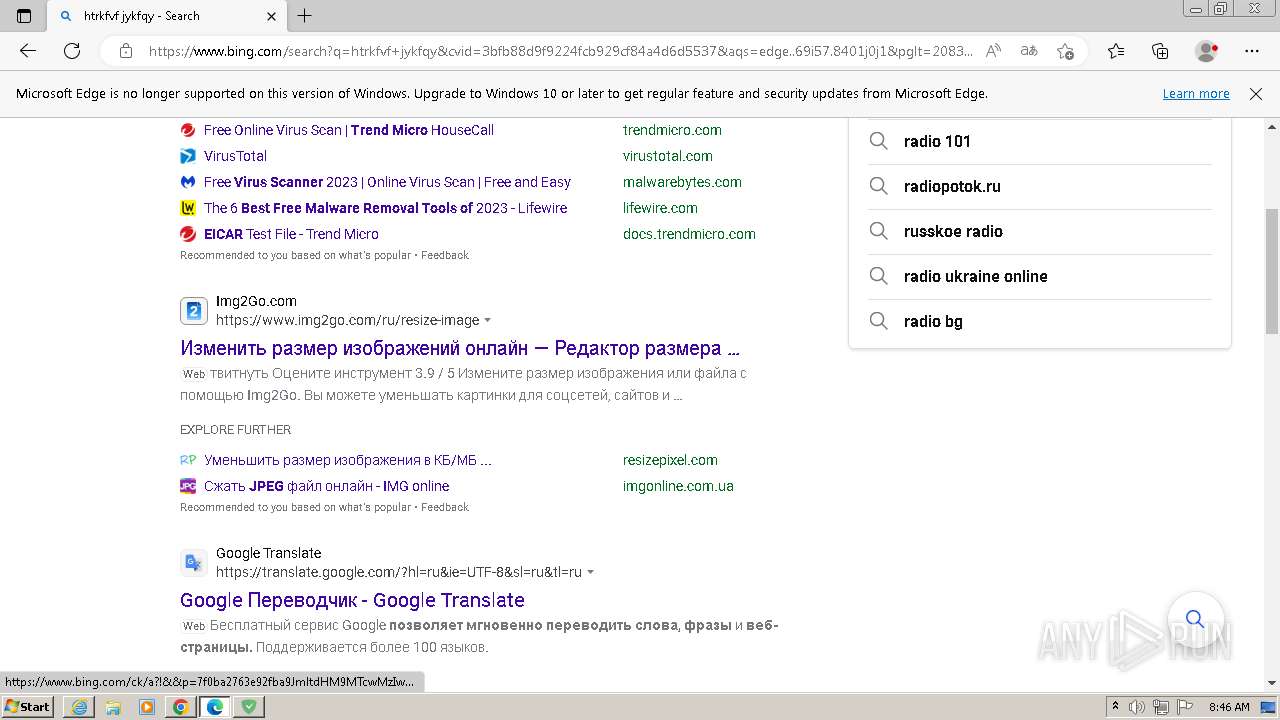1280x720 pixels.
Task: Expand the translate.google.com URL dropdown arrow
Action: point(590,573)
